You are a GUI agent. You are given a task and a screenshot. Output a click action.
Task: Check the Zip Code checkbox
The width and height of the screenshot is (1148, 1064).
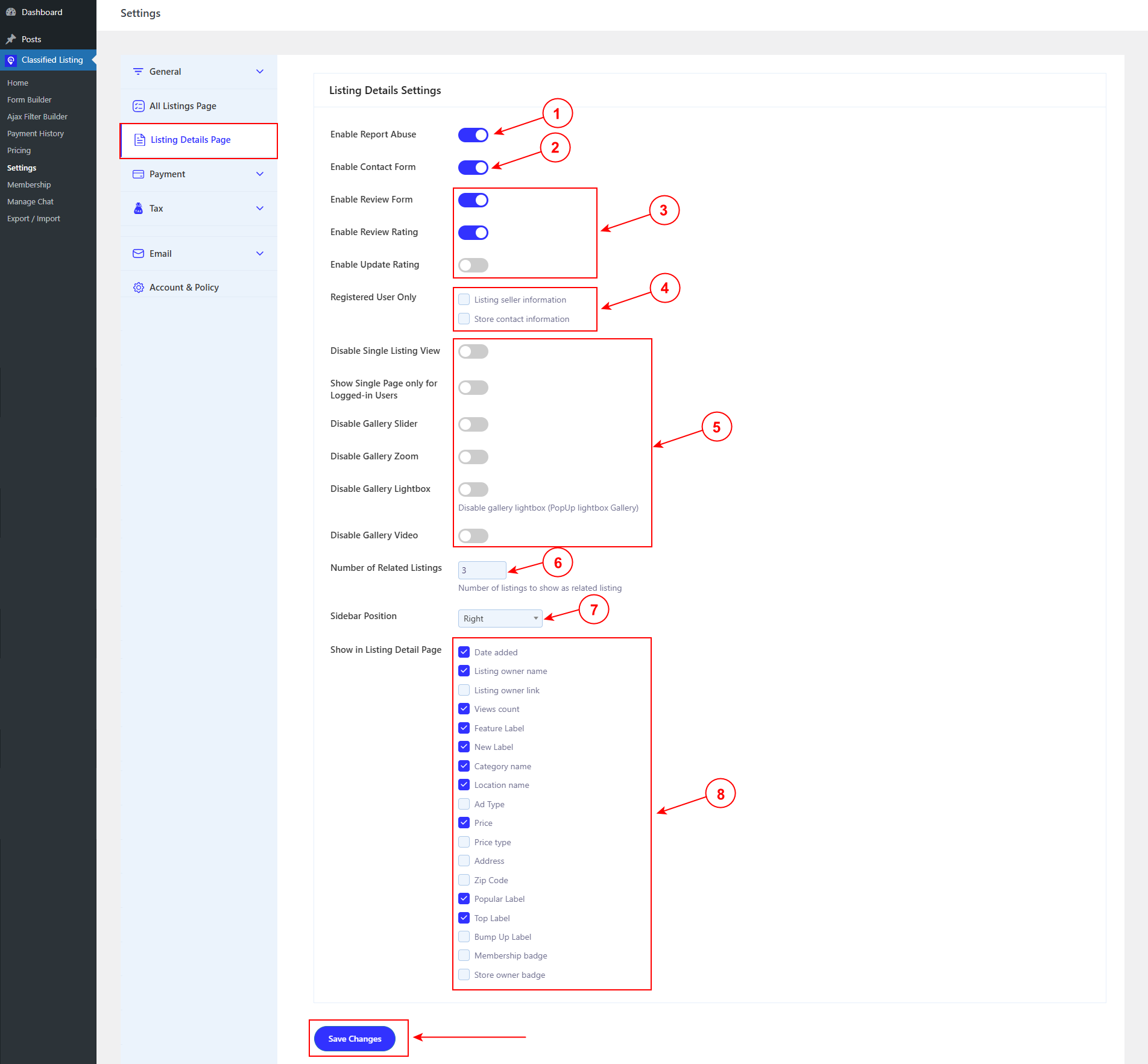tap(464, 880)
